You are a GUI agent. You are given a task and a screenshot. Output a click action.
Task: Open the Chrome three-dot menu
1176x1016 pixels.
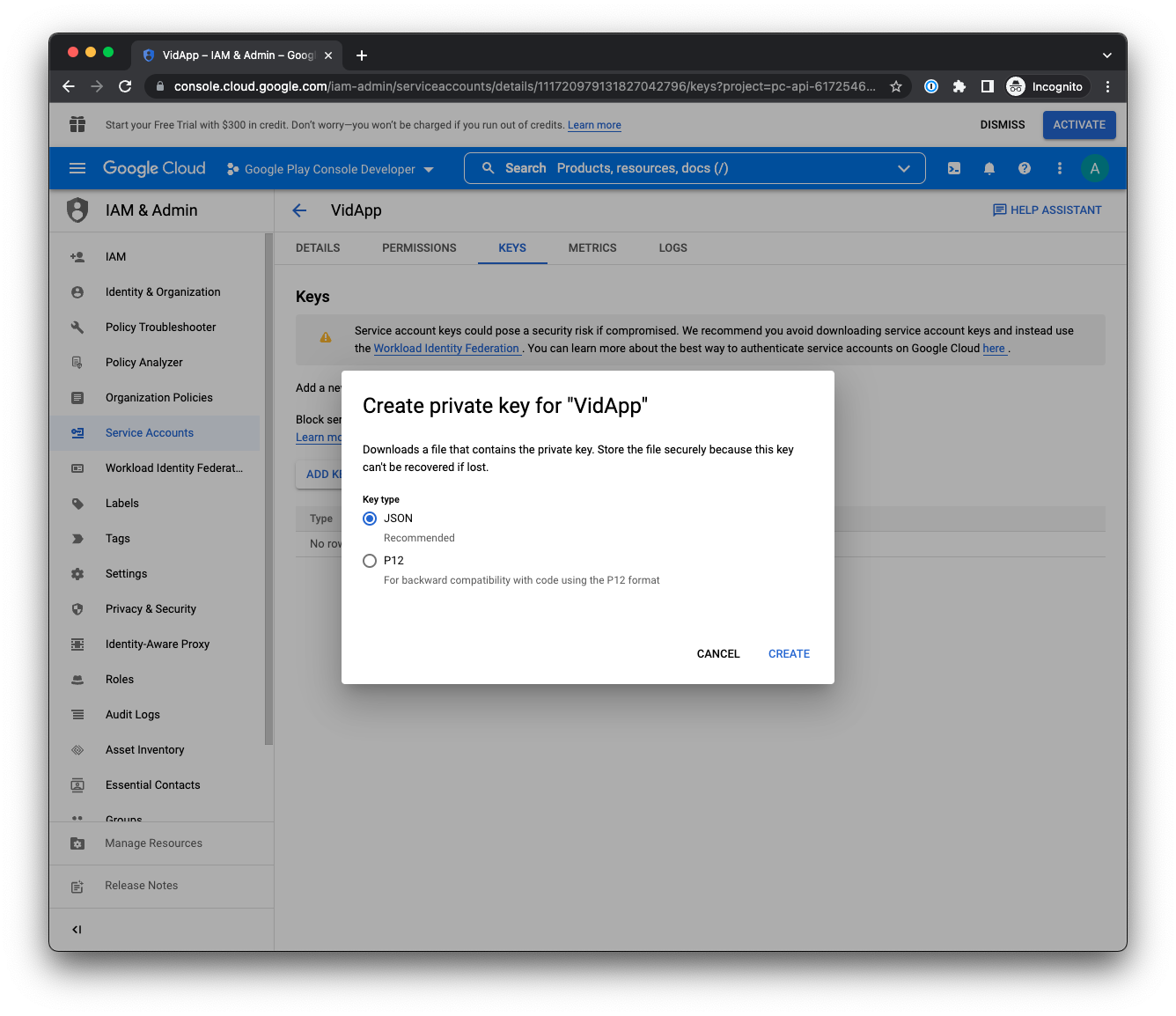1107,86
